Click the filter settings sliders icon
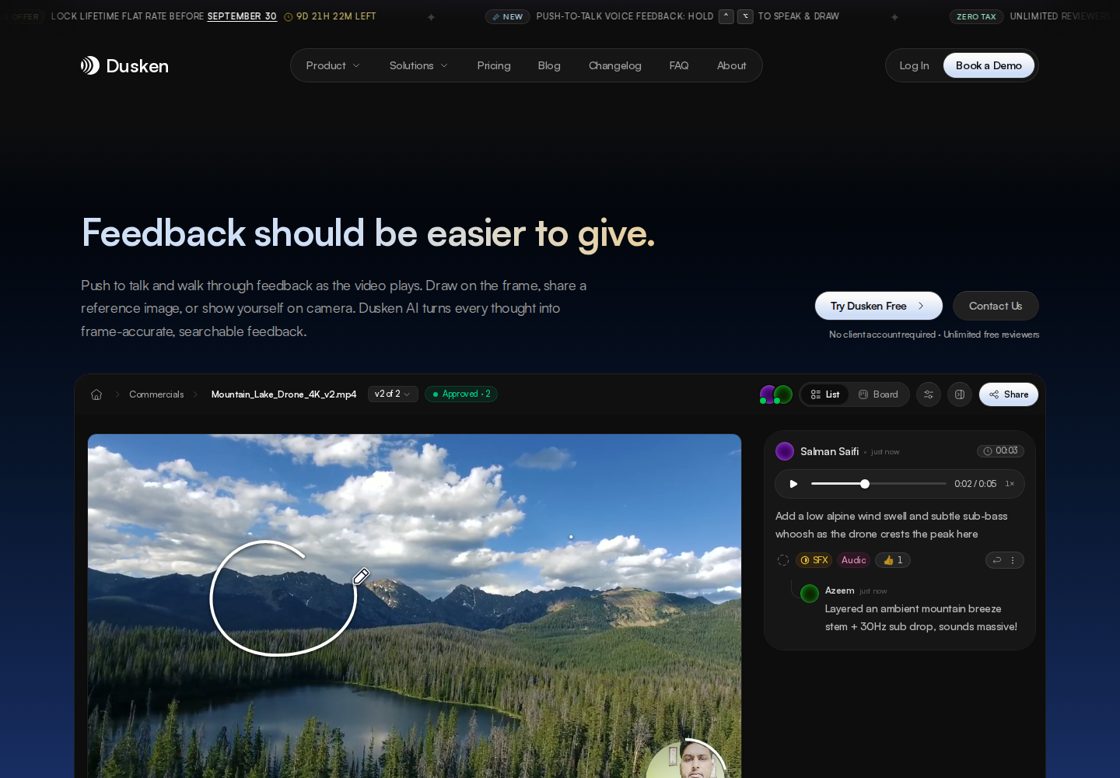The image size is (1120, 778). [929, 394]
